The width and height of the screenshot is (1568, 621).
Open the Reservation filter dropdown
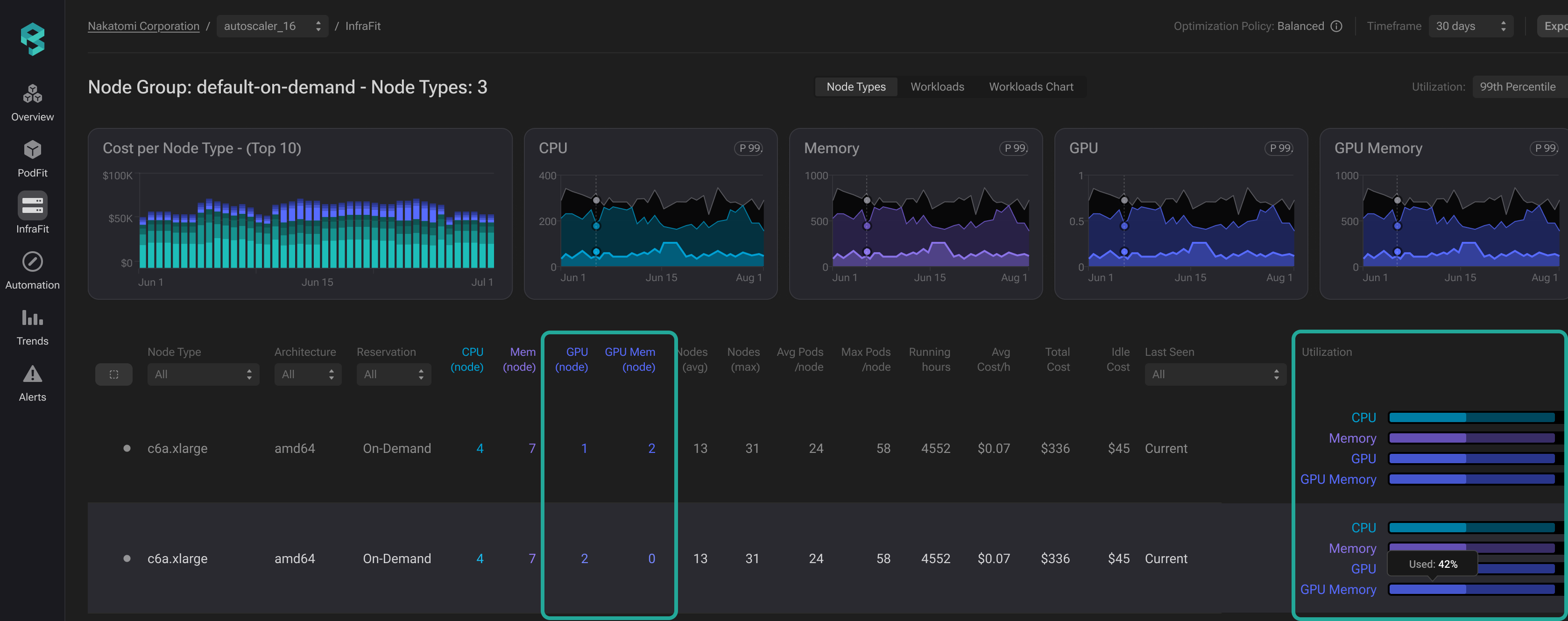394,374
